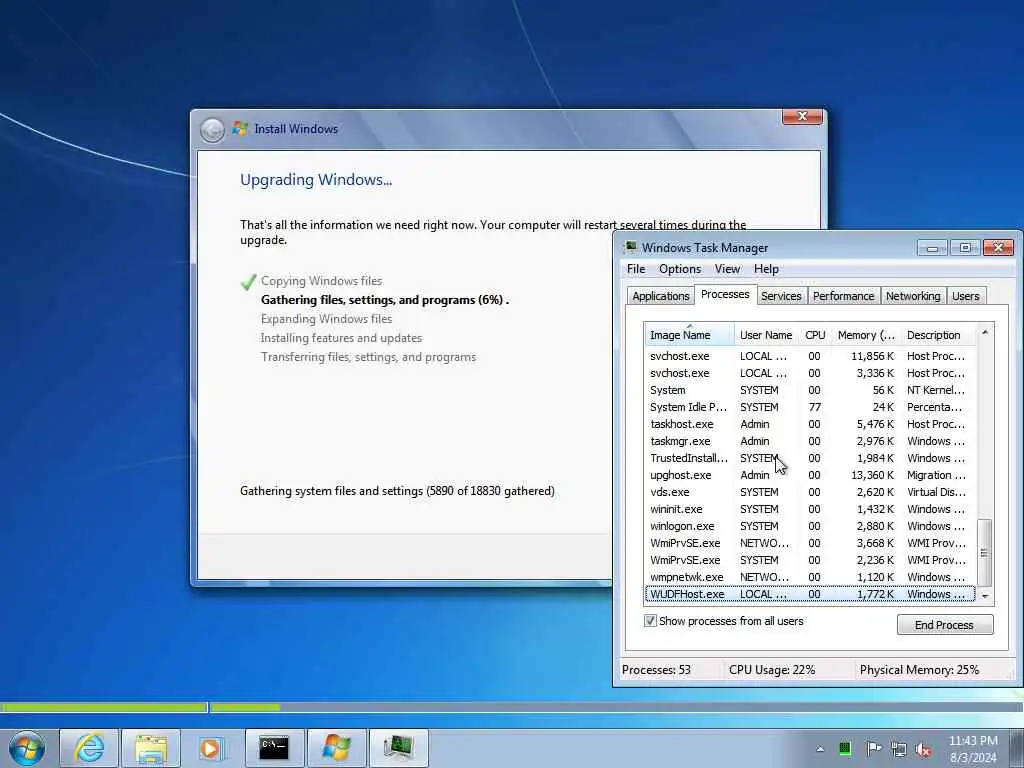Select the taskhost.exe process row
Screen dimensions: 1024x768
click(809, 424)
